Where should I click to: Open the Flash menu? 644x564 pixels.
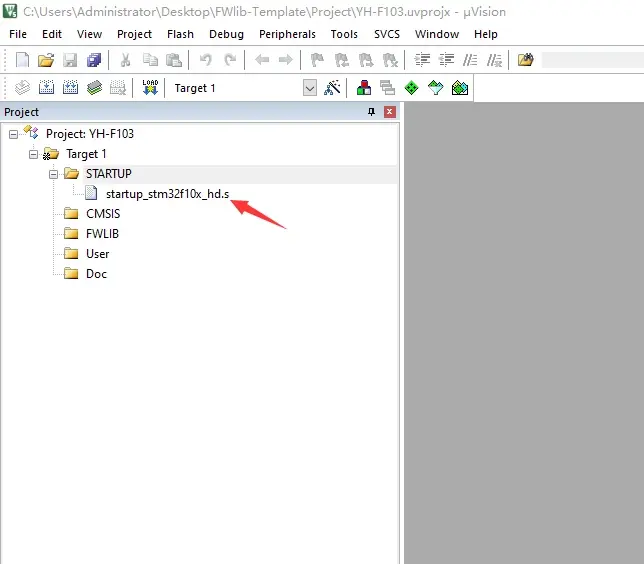coord(180,34)
